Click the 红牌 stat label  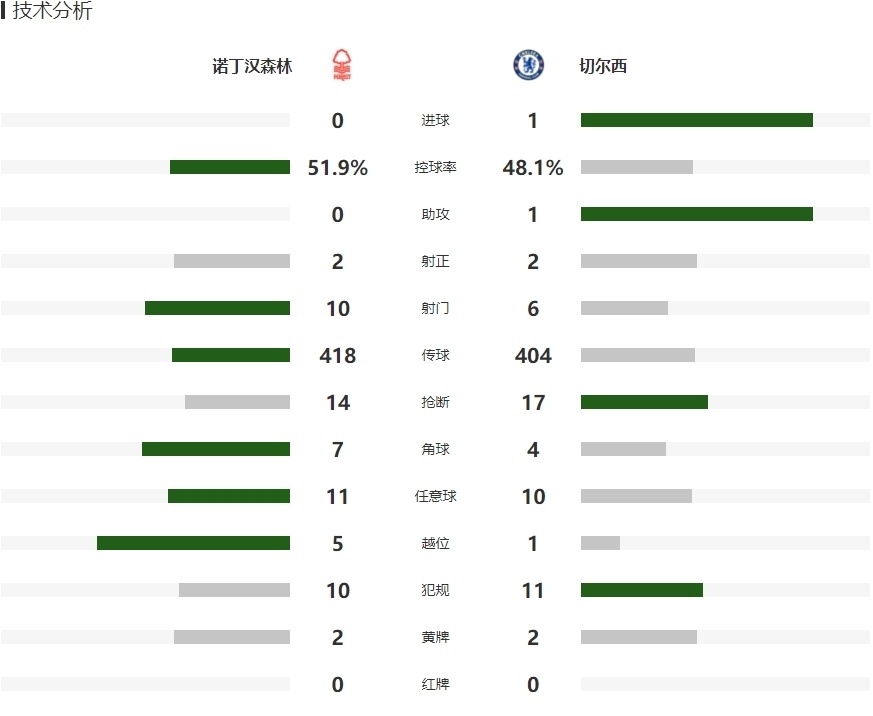pyautogui.click(x=435, y=684)
